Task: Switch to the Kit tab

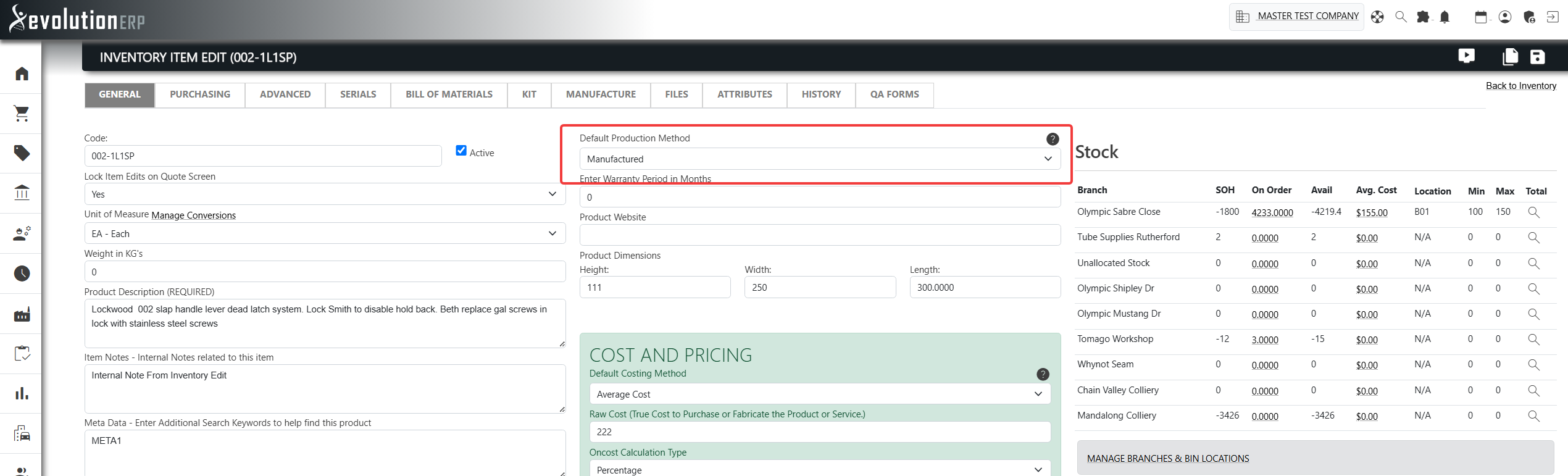Action: pos(529,94)
